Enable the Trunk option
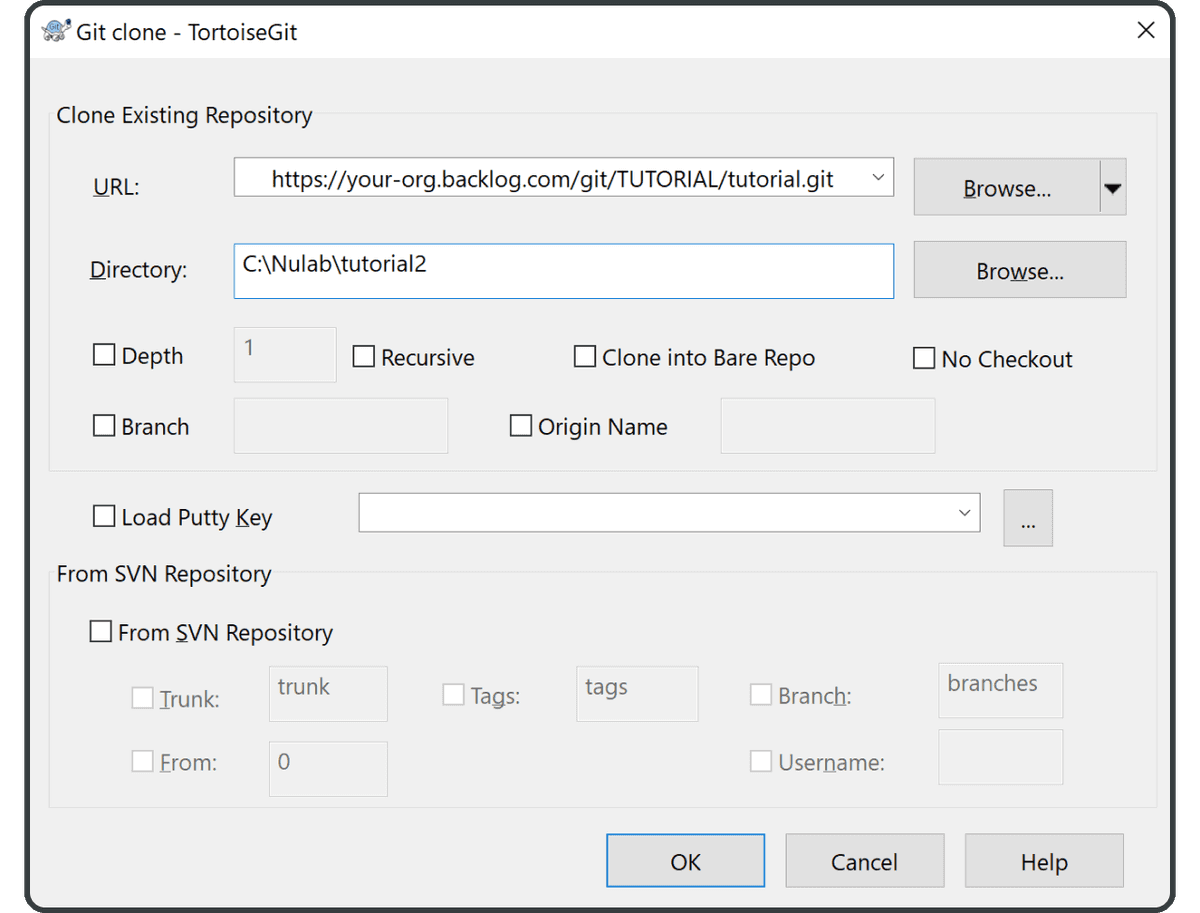This screenshot has width=1200, height=913. point(142,698)
